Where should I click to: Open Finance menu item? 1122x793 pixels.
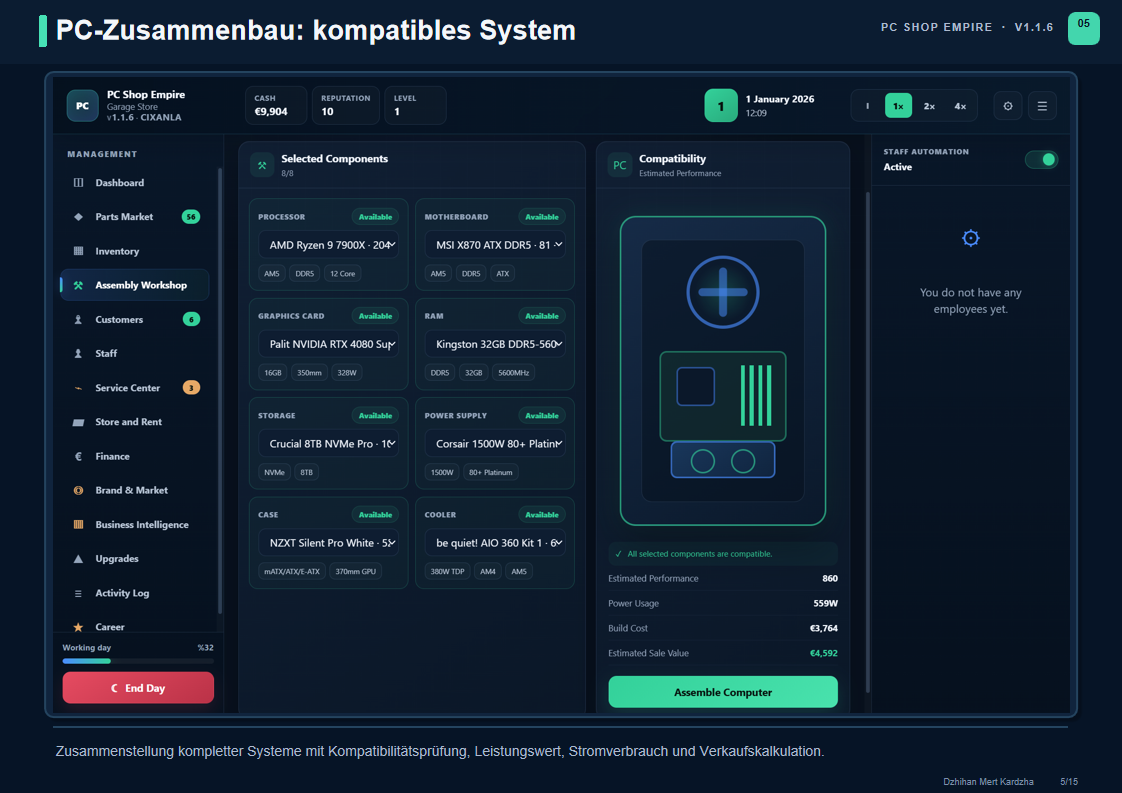[135, 456]
